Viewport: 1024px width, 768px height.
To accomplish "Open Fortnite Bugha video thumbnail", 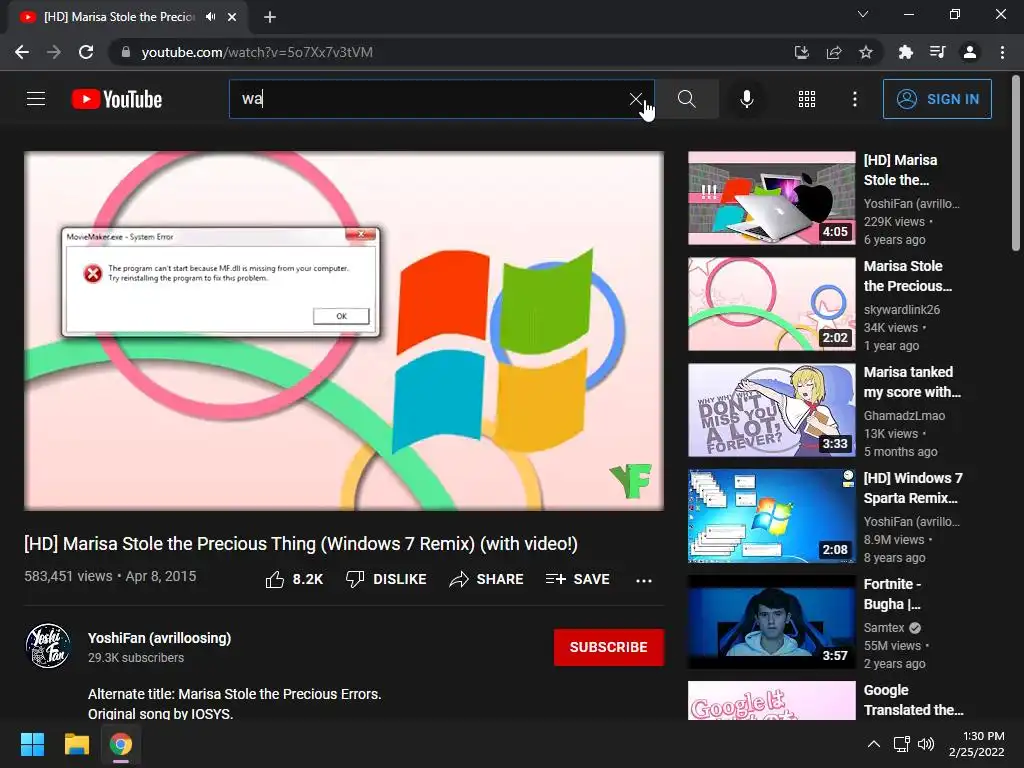I will (772, 622).
